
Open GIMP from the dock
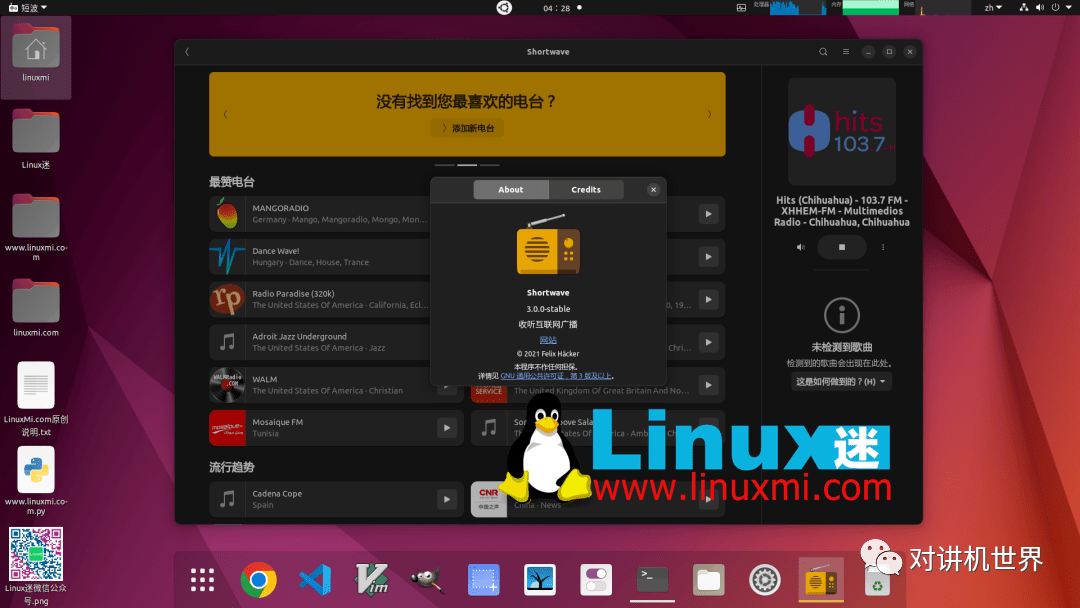coord(428,580)
